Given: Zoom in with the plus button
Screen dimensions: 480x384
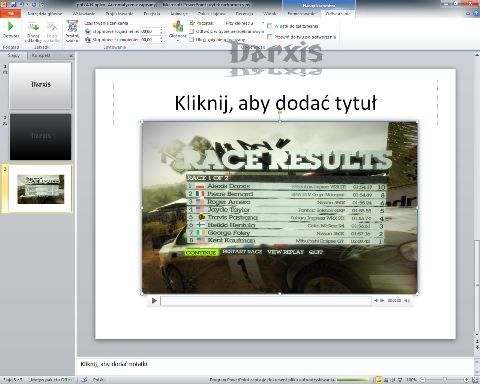Looking at the screenshot, I should click(x=466, y=380).
